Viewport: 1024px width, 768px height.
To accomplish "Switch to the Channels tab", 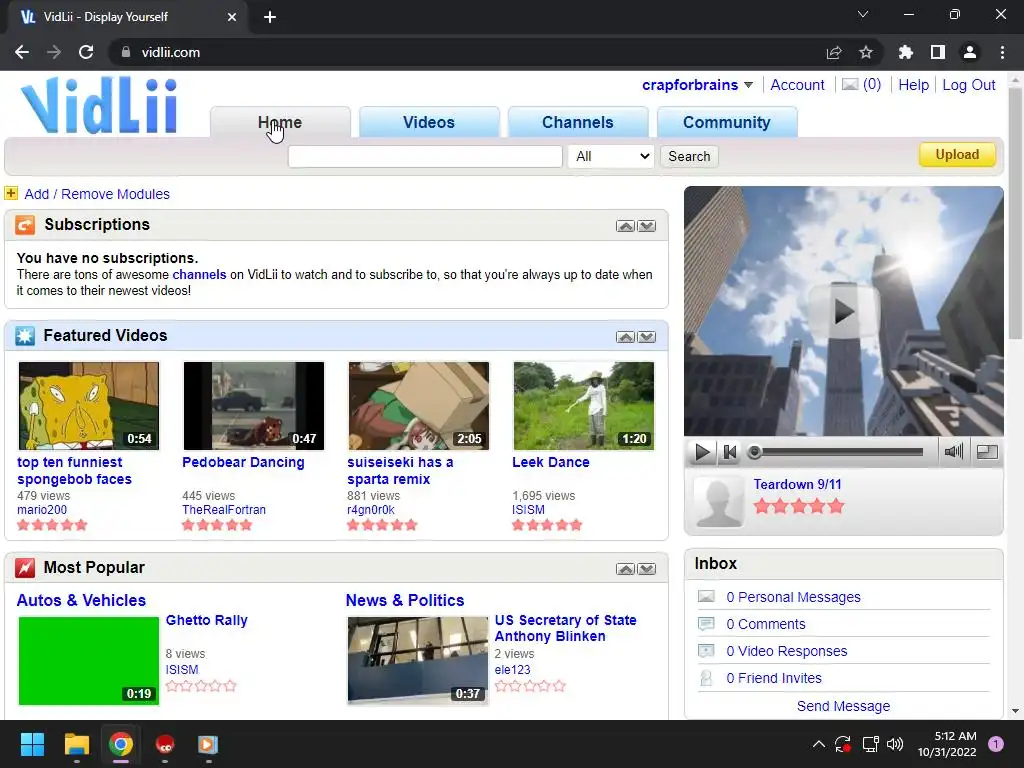I will point(578,122).
